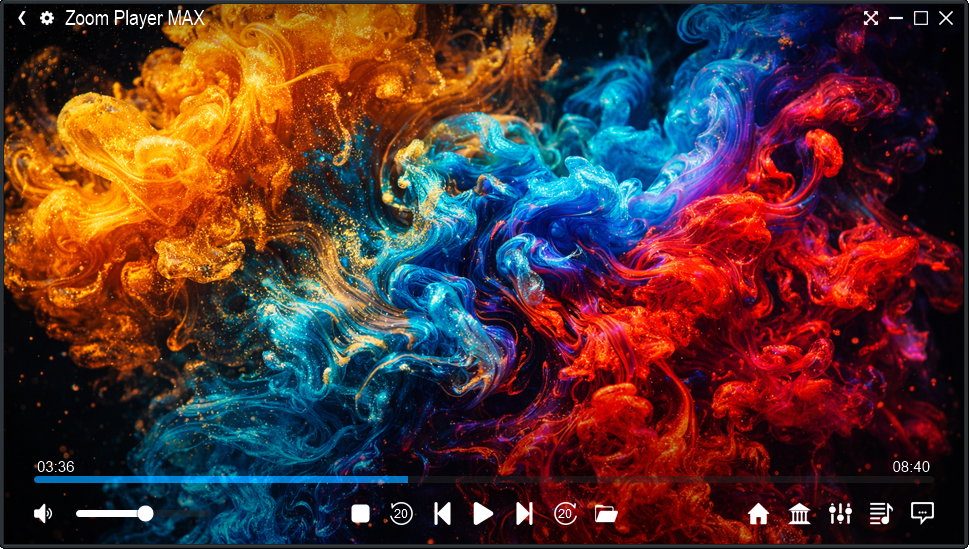Open a file with folder icon
This screenshot has width=969, height=549.
606,514
